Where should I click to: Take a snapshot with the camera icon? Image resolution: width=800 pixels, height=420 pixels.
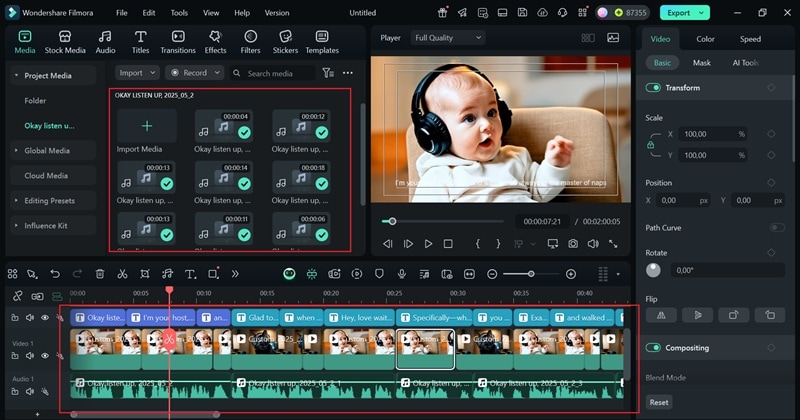tap(573, 244)
